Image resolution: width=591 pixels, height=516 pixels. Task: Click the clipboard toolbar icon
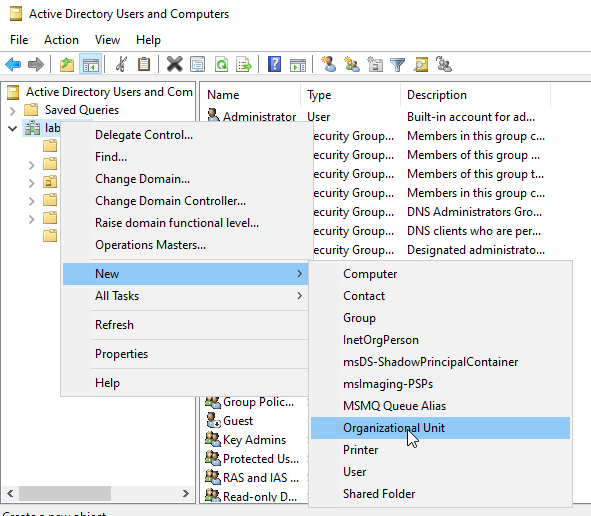(x=144, y=64)
